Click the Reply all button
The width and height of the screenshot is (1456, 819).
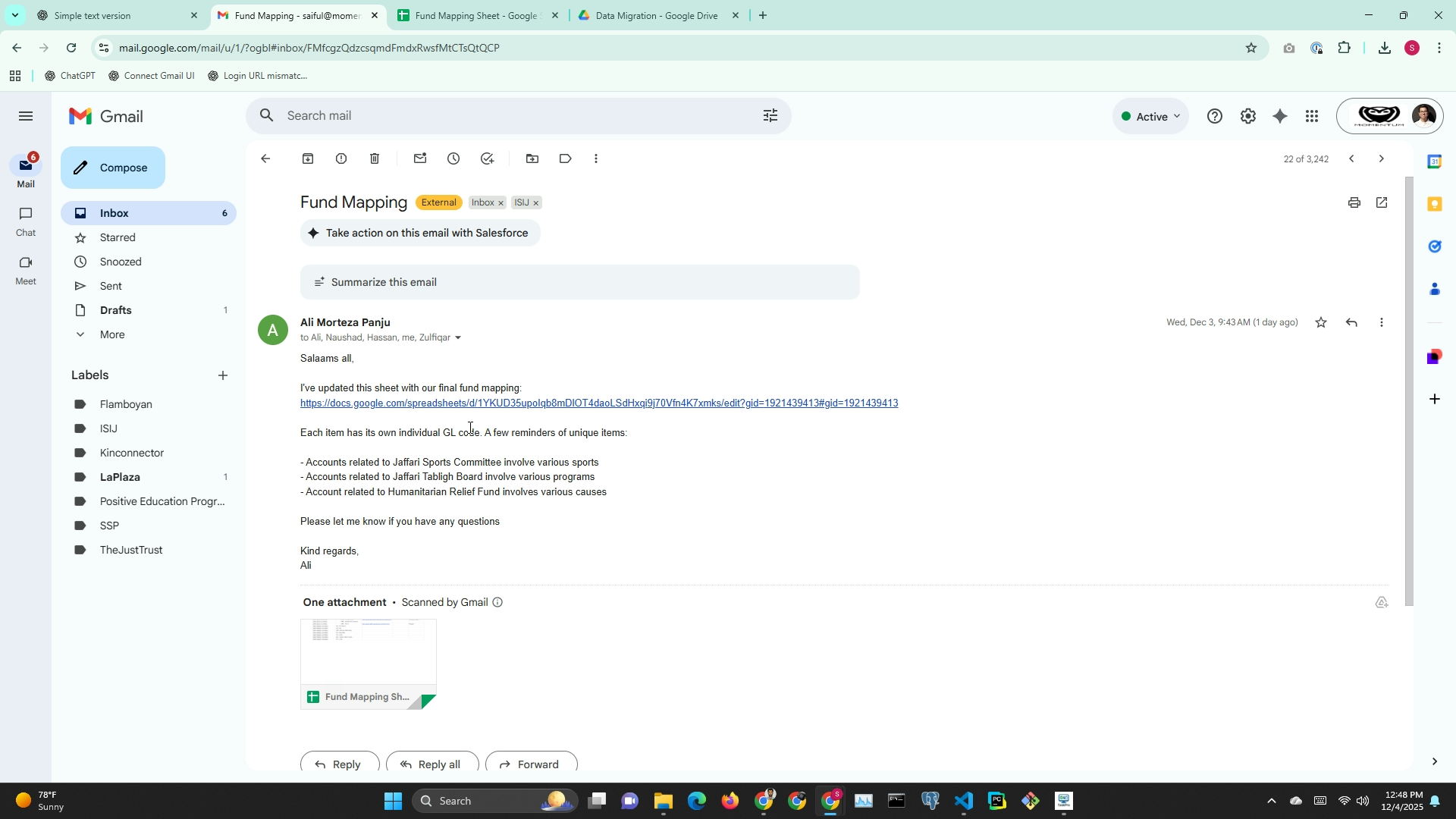[432, 764]
